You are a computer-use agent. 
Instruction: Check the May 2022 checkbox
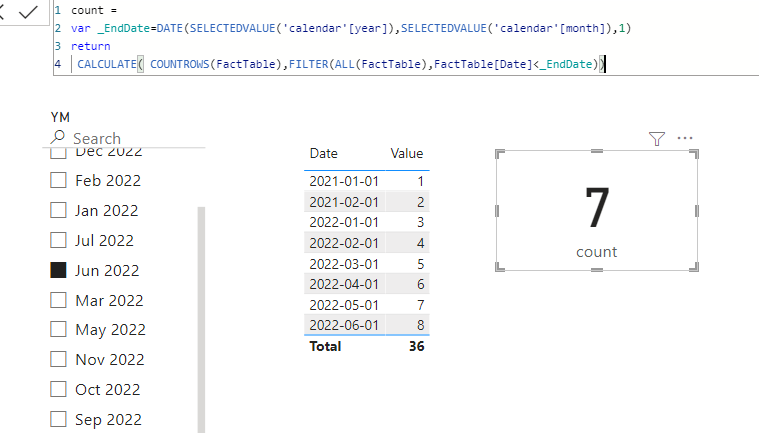(x=58, y=329)
